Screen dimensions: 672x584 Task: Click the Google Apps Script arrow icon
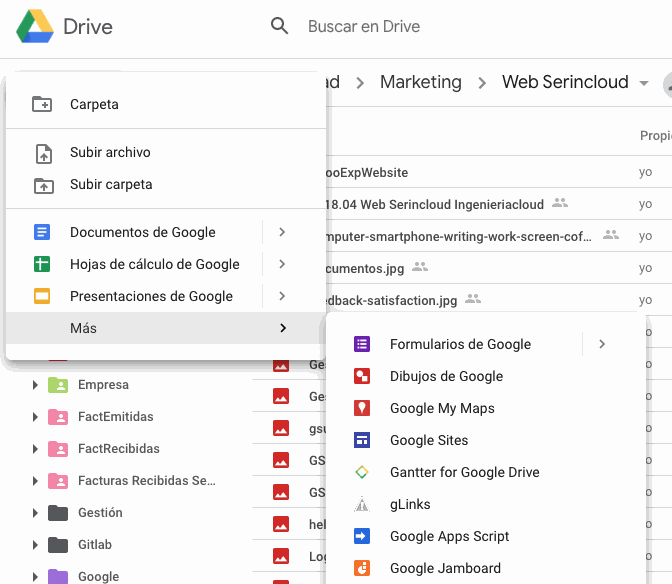362,536
